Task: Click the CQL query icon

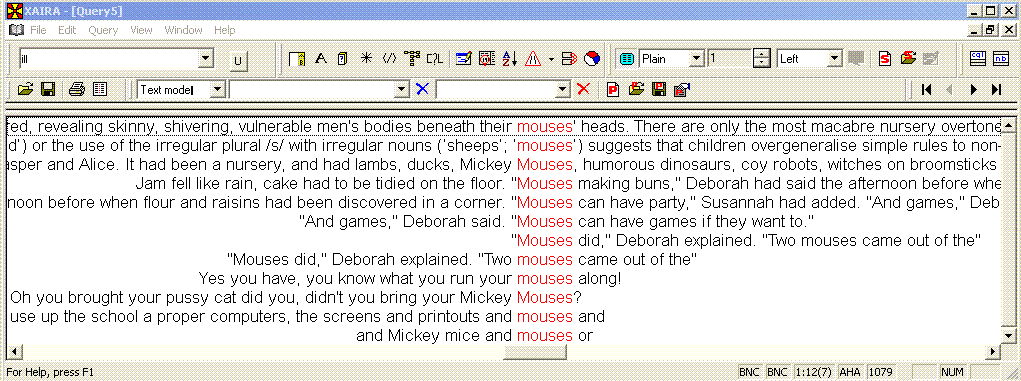Action: click(x=435, y=59)
